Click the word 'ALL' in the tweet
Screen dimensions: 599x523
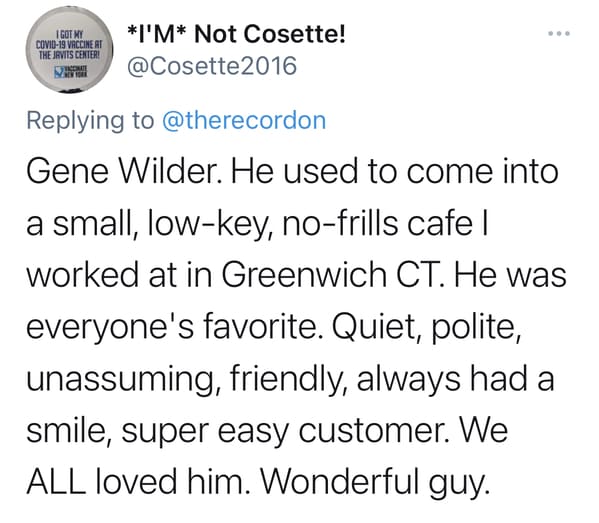click(x=56, y=481)
